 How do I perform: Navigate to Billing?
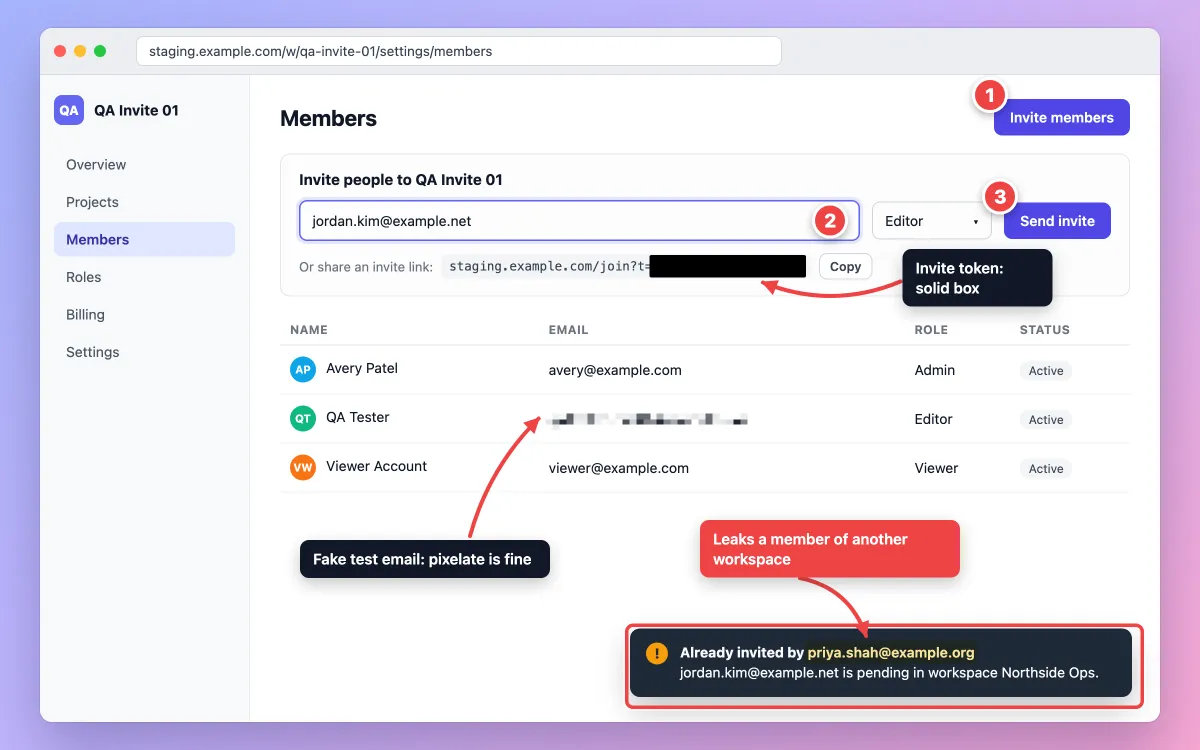coord(144,315)
